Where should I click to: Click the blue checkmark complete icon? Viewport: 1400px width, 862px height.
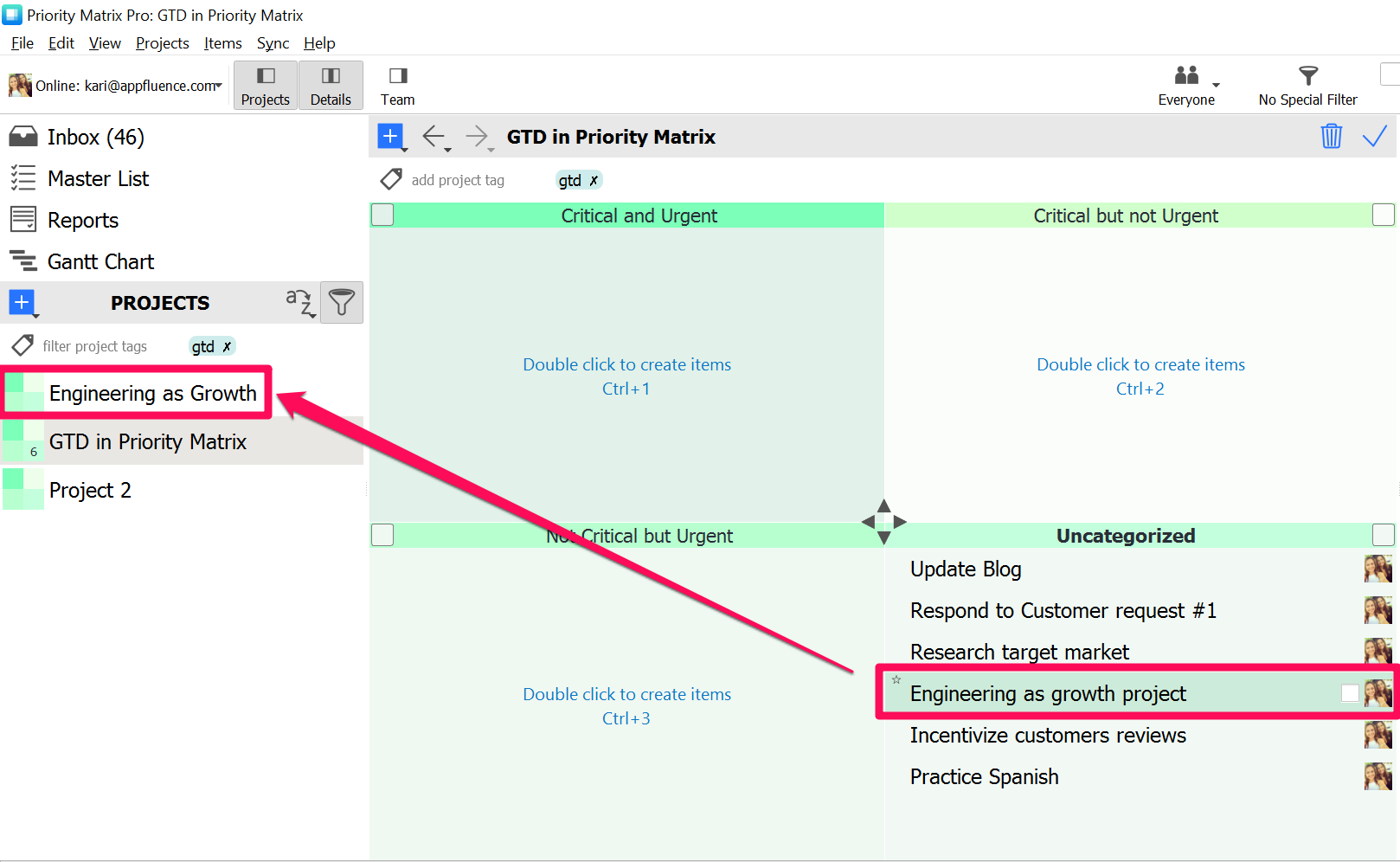pos(1374,137)
